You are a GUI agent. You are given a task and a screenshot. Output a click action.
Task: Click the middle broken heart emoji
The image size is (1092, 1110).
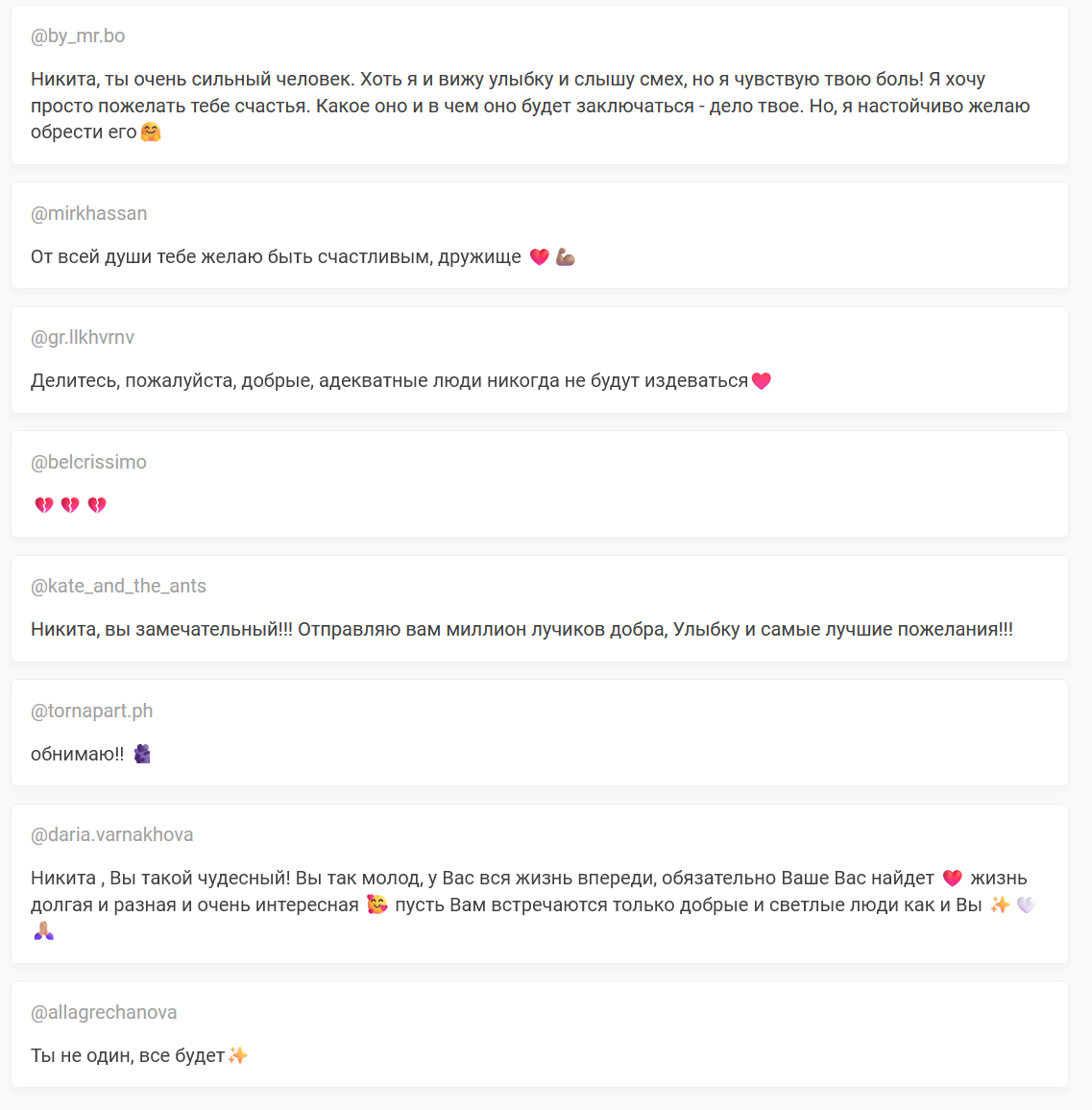(x=70, y=505)
